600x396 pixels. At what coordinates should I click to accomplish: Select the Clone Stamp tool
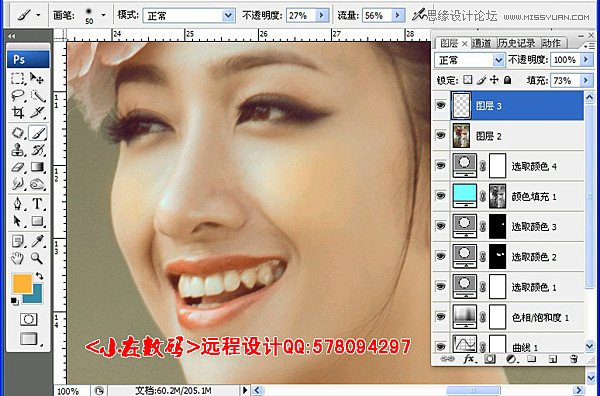[x=18, y=150]
